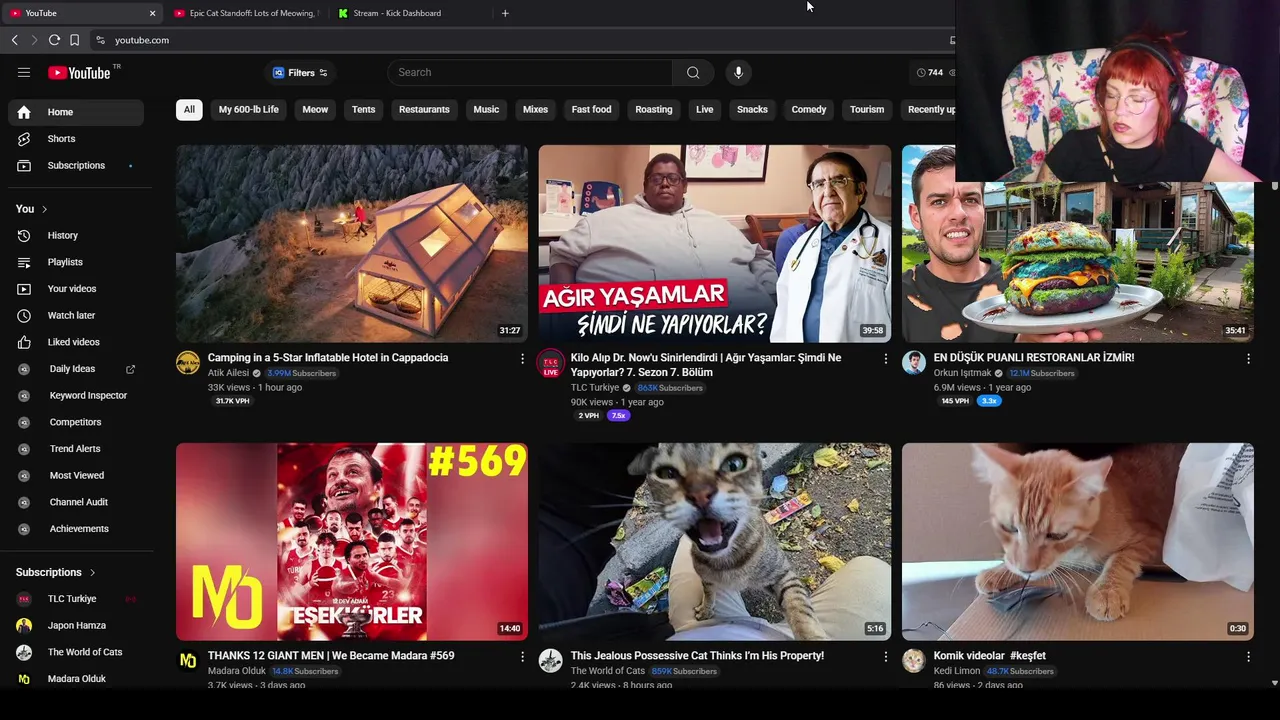Image resolution: width=1280 pixels, height=720 pixels.
Task: Open Channel Audit tool
Action: [76, 502]
